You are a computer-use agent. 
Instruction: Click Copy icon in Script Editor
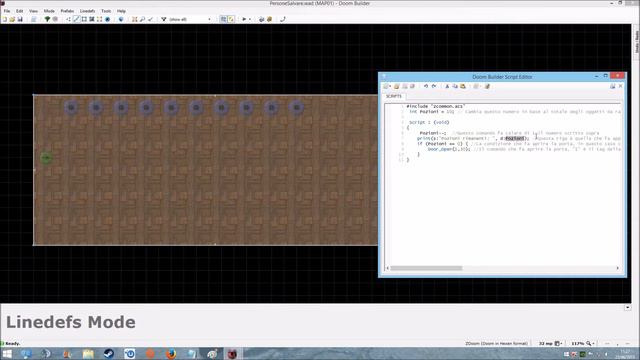click(455, 87)
